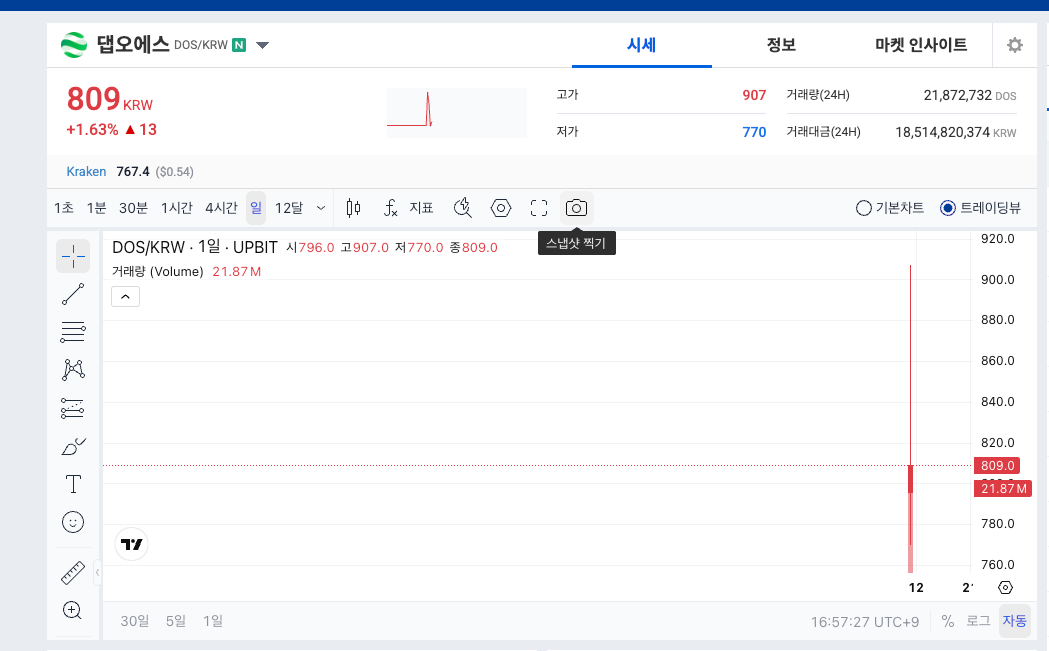Image resolution: width=1049 pixels, height=651 pixels.
Task: Select the Text annotation tool
Action: 73,484
